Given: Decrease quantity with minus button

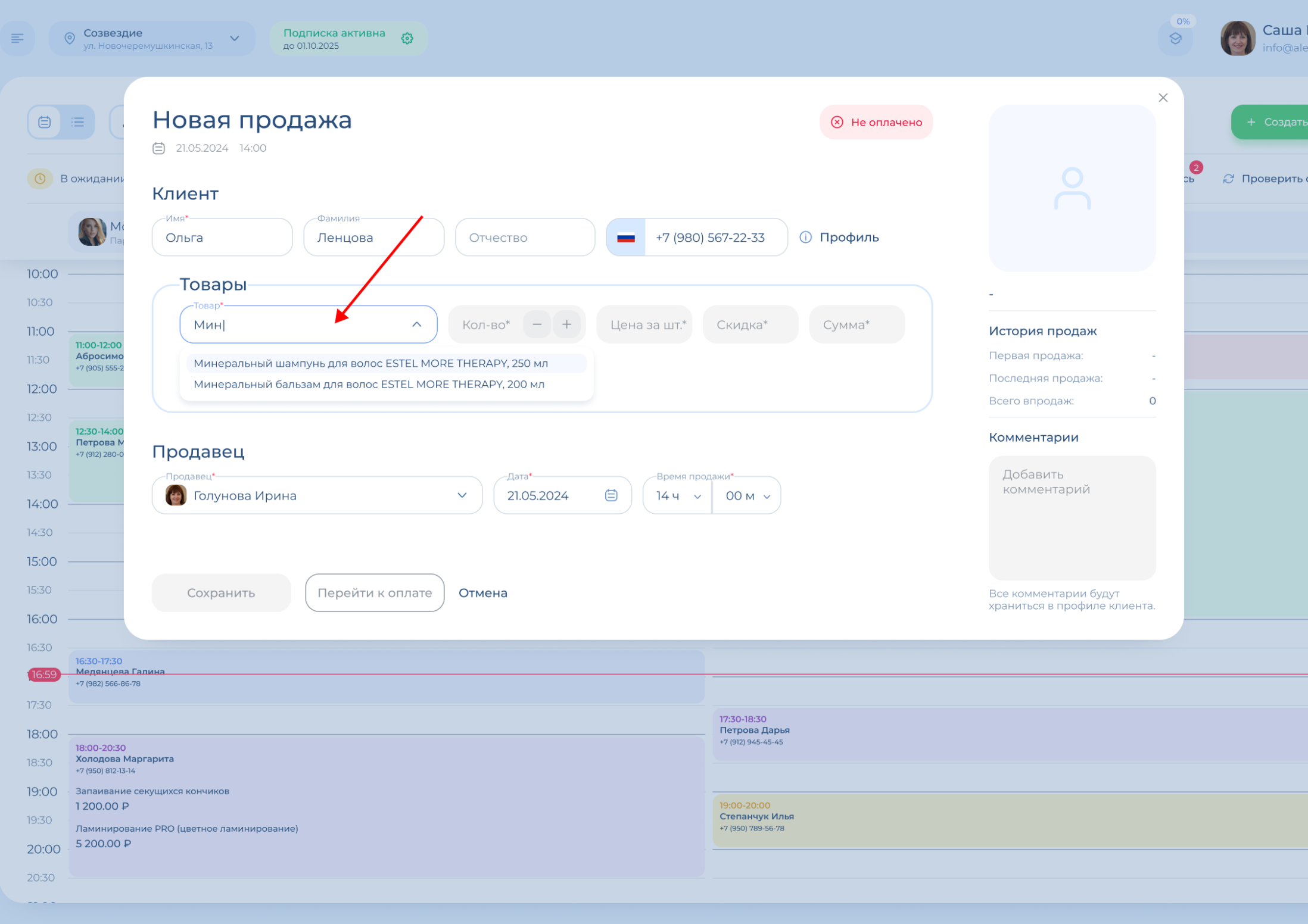Looking at the screenshot, I should click(x=537, y=324).
